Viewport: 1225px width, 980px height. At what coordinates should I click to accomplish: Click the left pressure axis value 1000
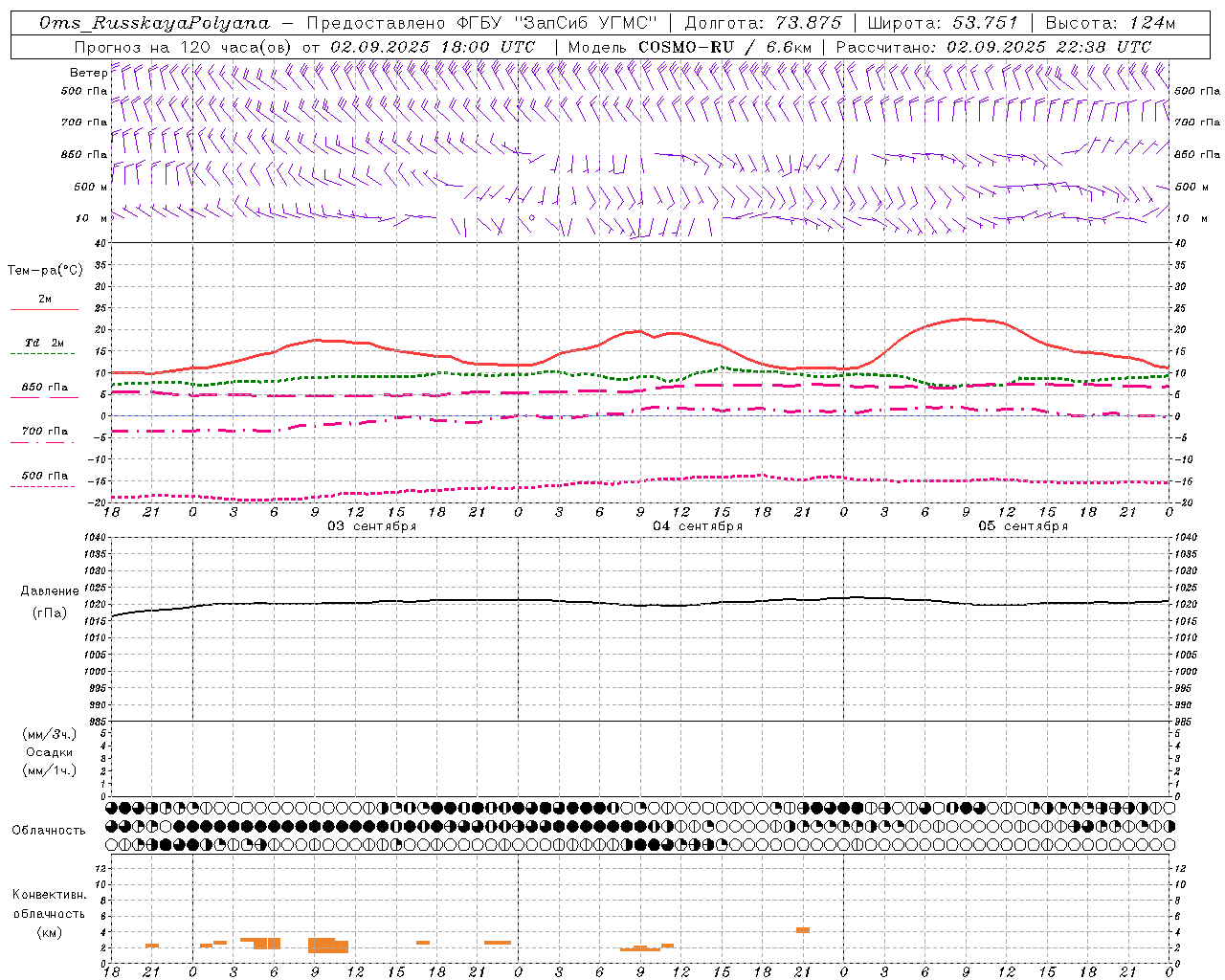(x=95, y=672)
